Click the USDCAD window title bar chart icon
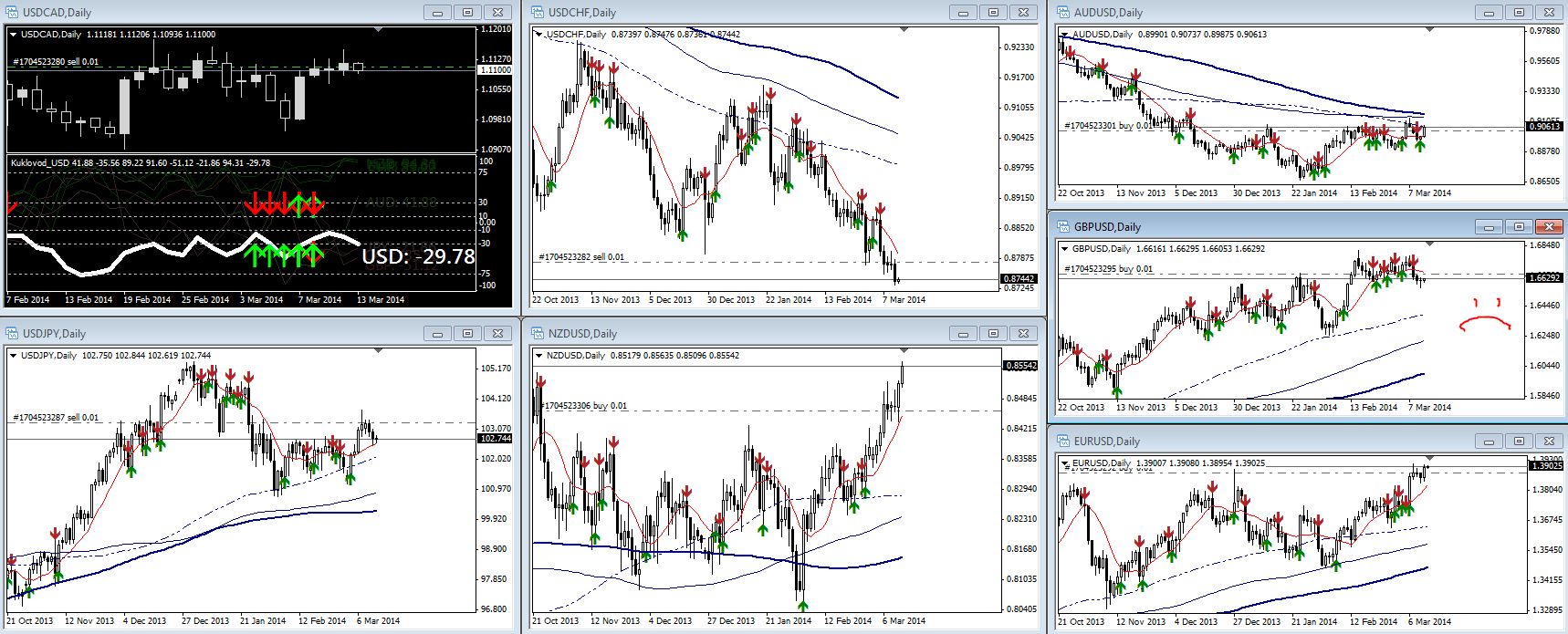Screen dimensions: 1568x634 11,13
